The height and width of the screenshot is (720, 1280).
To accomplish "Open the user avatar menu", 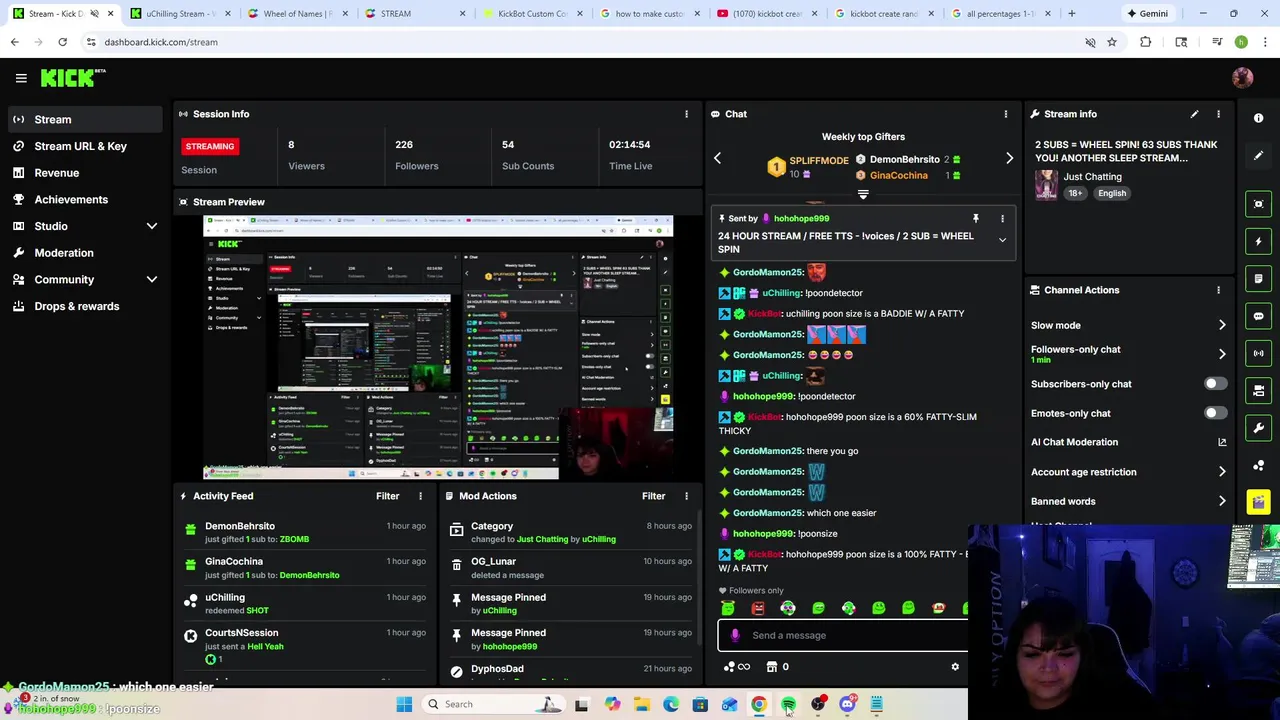I will point(1243,78).
